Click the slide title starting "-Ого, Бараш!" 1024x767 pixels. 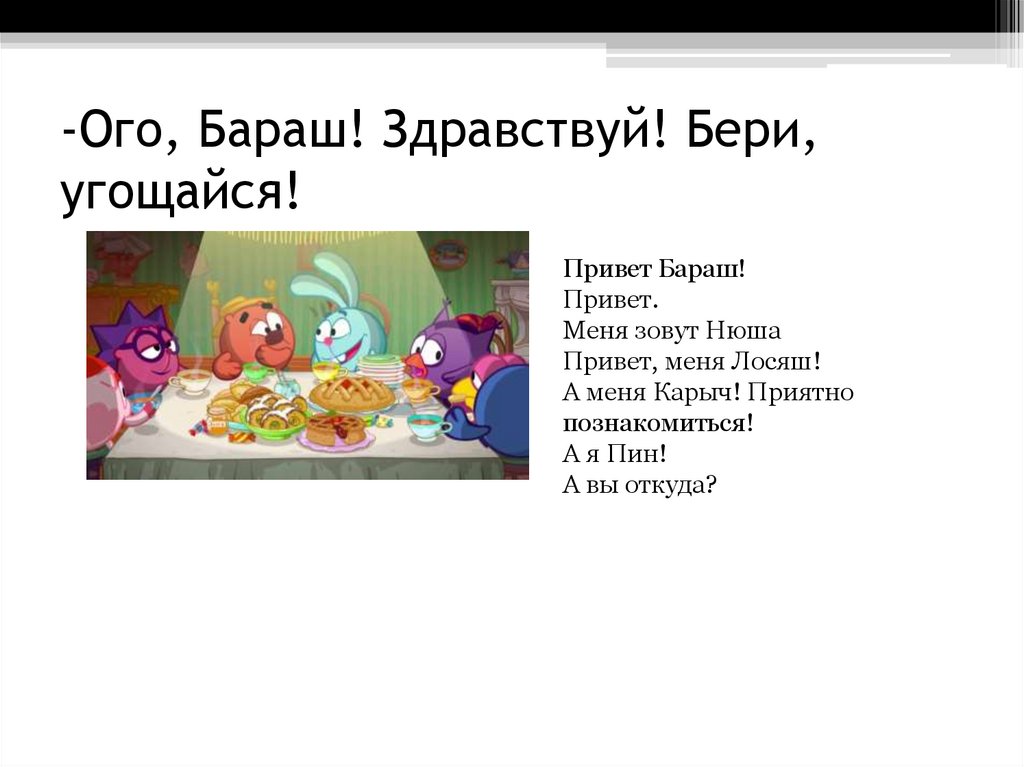[439, 161]
